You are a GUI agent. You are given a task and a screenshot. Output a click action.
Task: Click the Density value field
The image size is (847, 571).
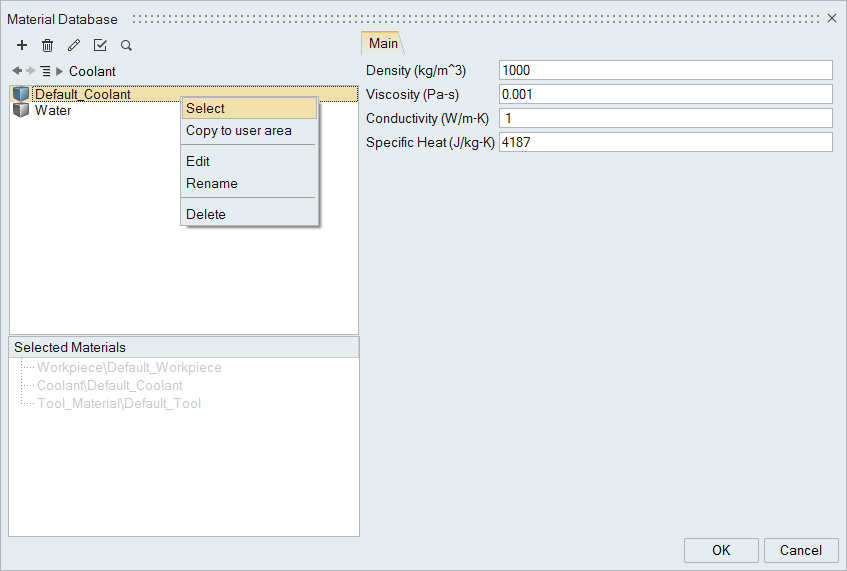click(x=665, y=70)
